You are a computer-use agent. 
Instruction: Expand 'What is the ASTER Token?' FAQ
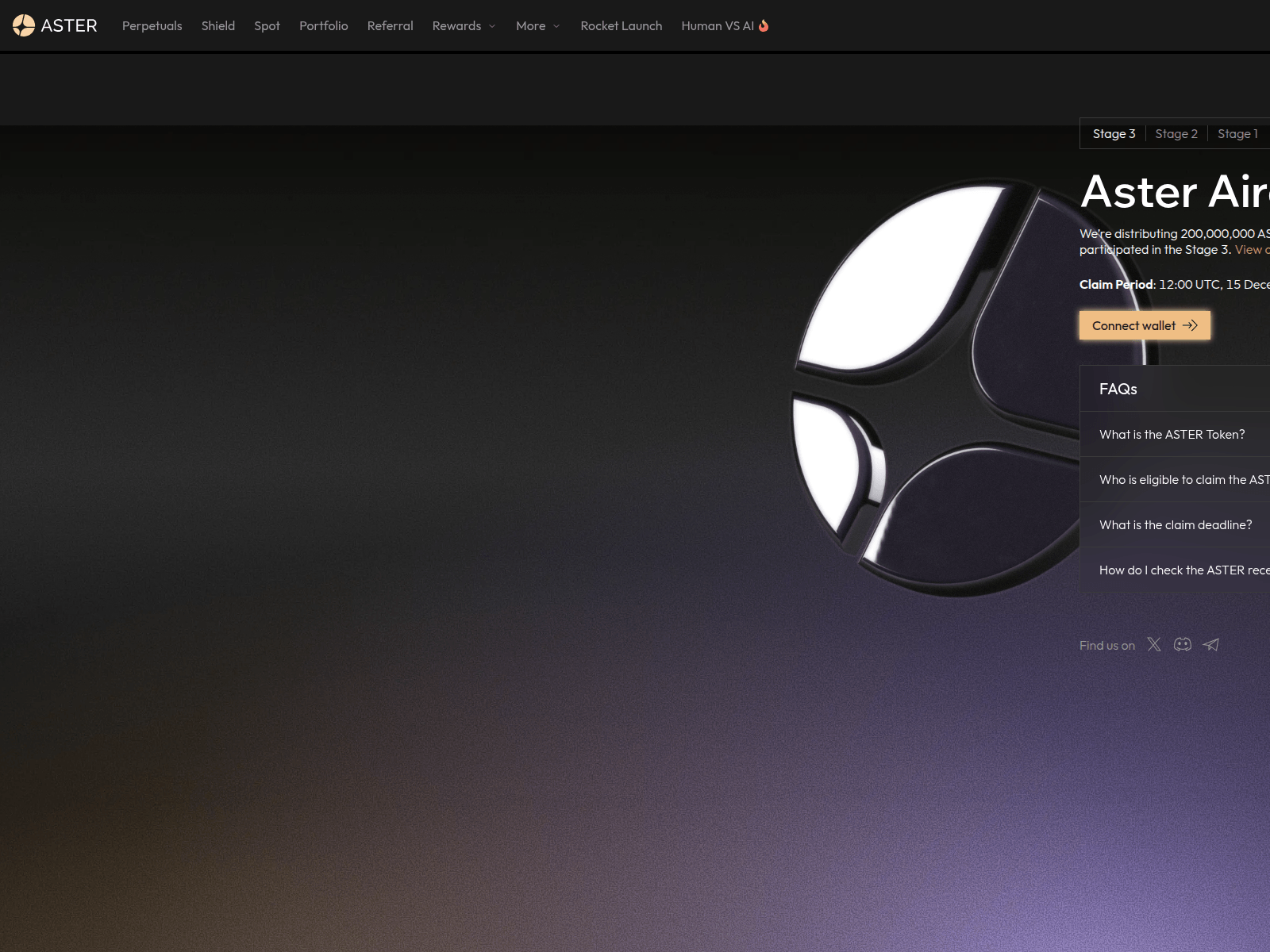(x=1175, y=434)
